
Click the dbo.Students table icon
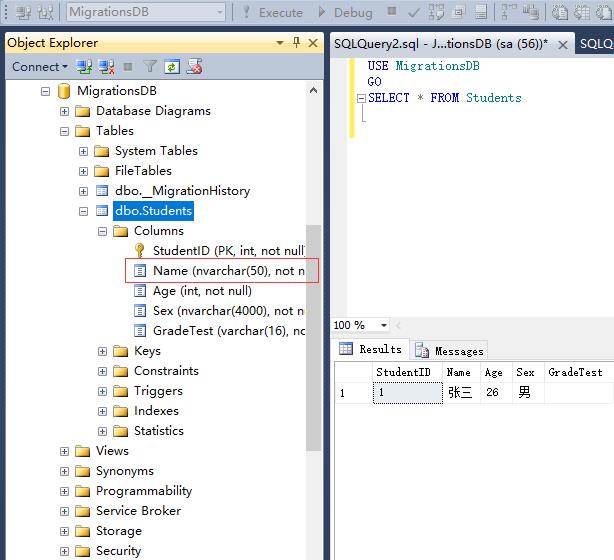click(x=101, y=211)
